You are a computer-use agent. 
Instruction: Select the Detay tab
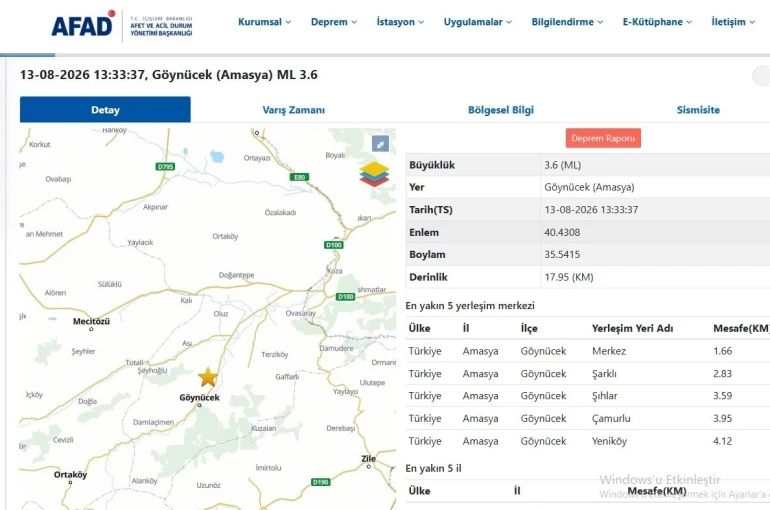(x=105, y=109)
